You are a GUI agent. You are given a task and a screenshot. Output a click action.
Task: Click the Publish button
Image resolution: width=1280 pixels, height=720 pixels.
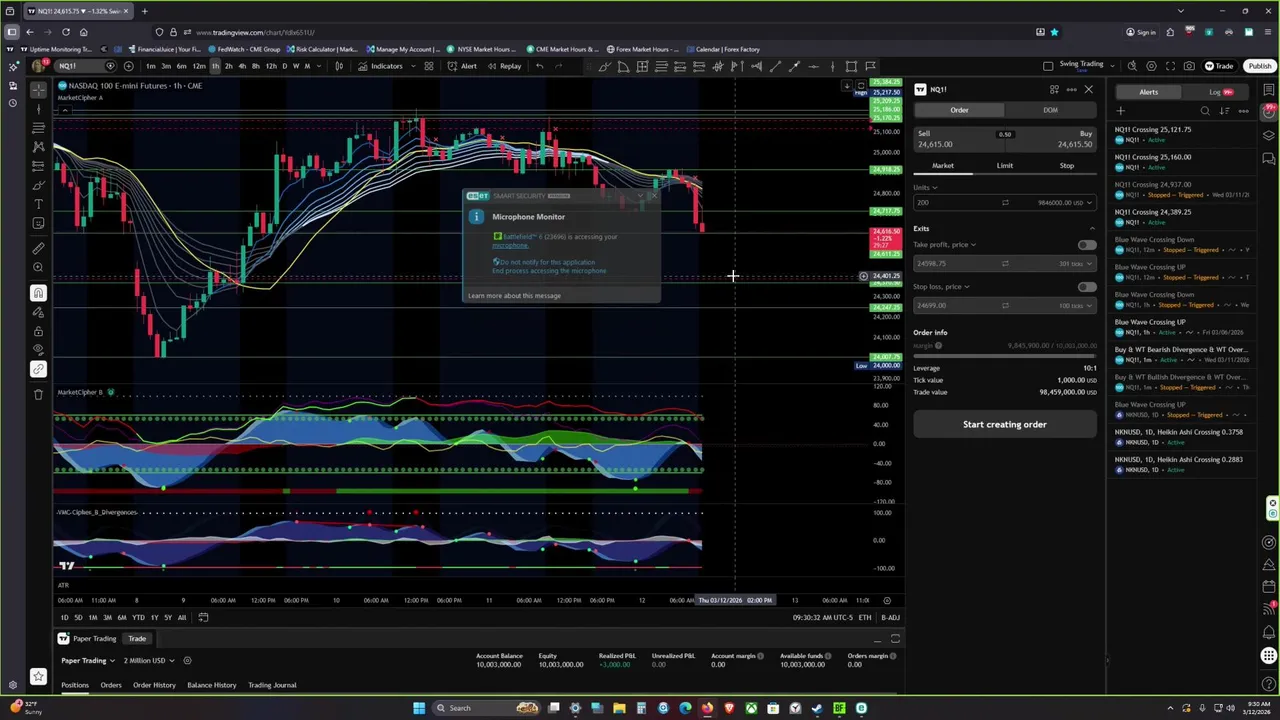click(x=1259, y=66)
